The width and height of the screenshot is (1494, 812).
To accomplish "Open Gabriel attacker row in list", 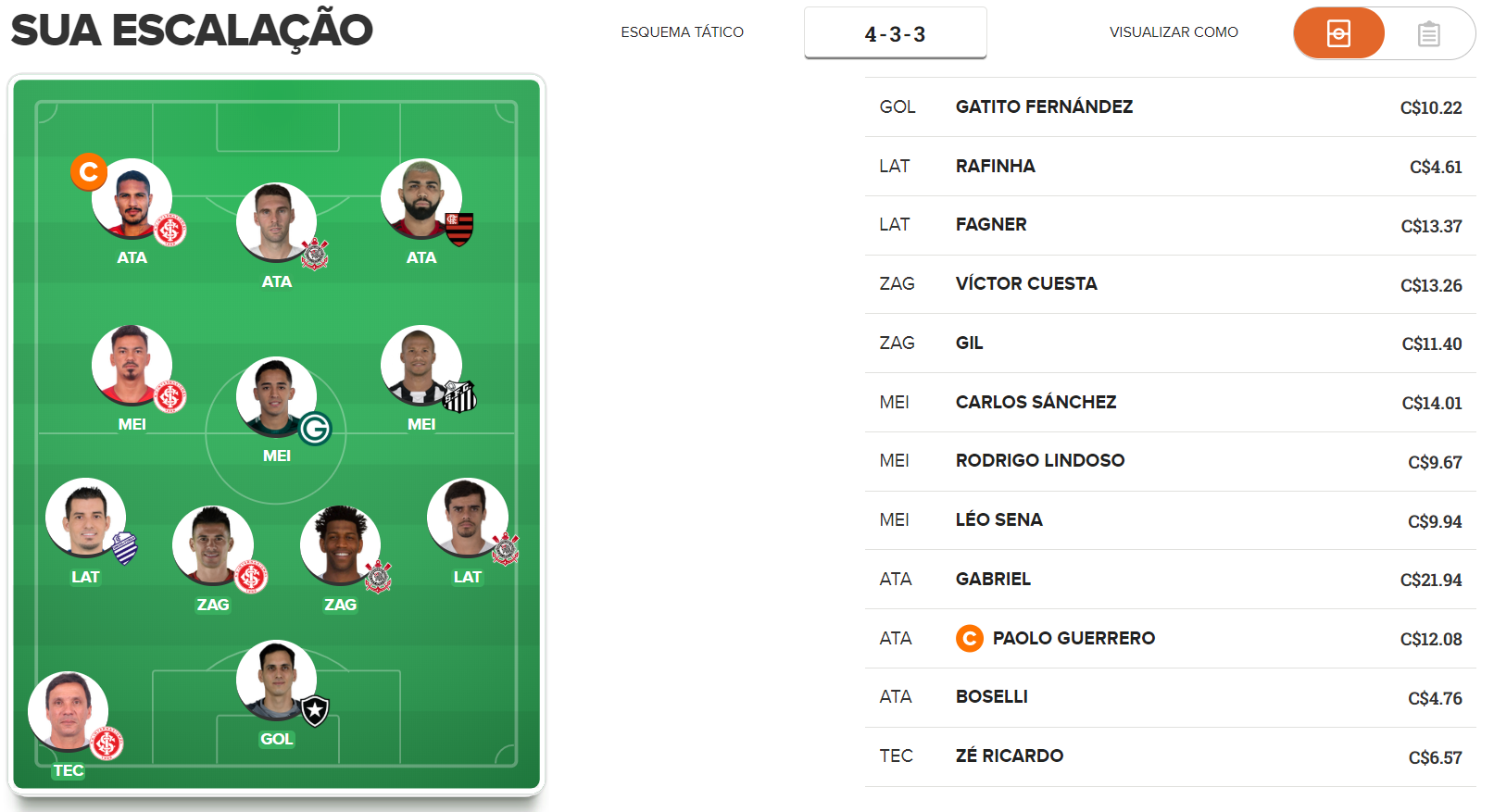I will (x=1170, y=580).
